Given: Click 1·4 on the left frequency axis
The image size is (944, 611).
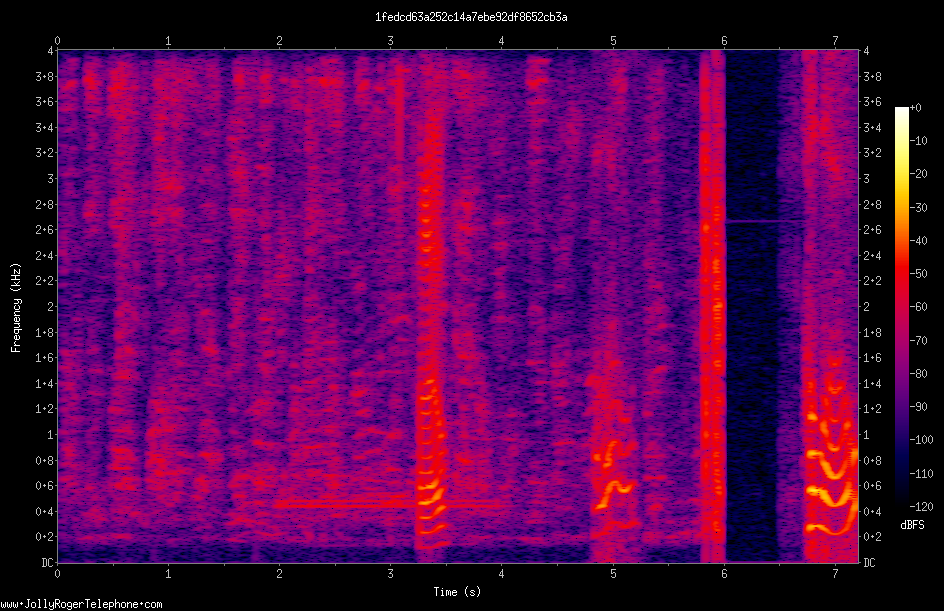Looking at the screenshot, I should [44, 383].
